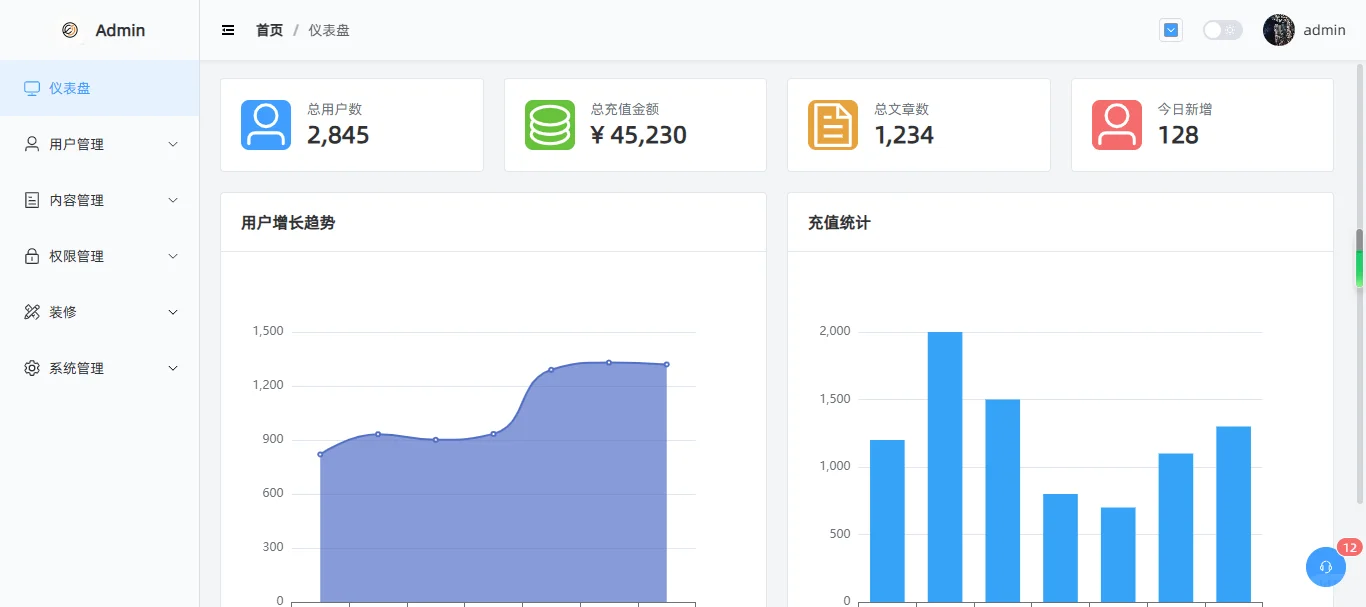
Task: Click the 总用户数 user icon
Action: [265, 124]
